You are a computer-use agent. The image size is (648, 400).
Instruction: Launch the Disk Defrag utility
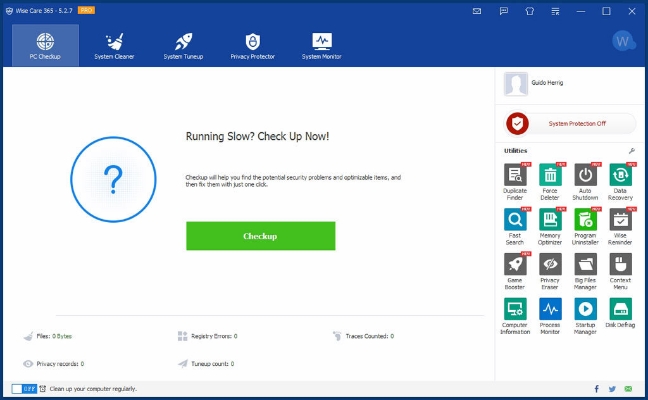620,313
